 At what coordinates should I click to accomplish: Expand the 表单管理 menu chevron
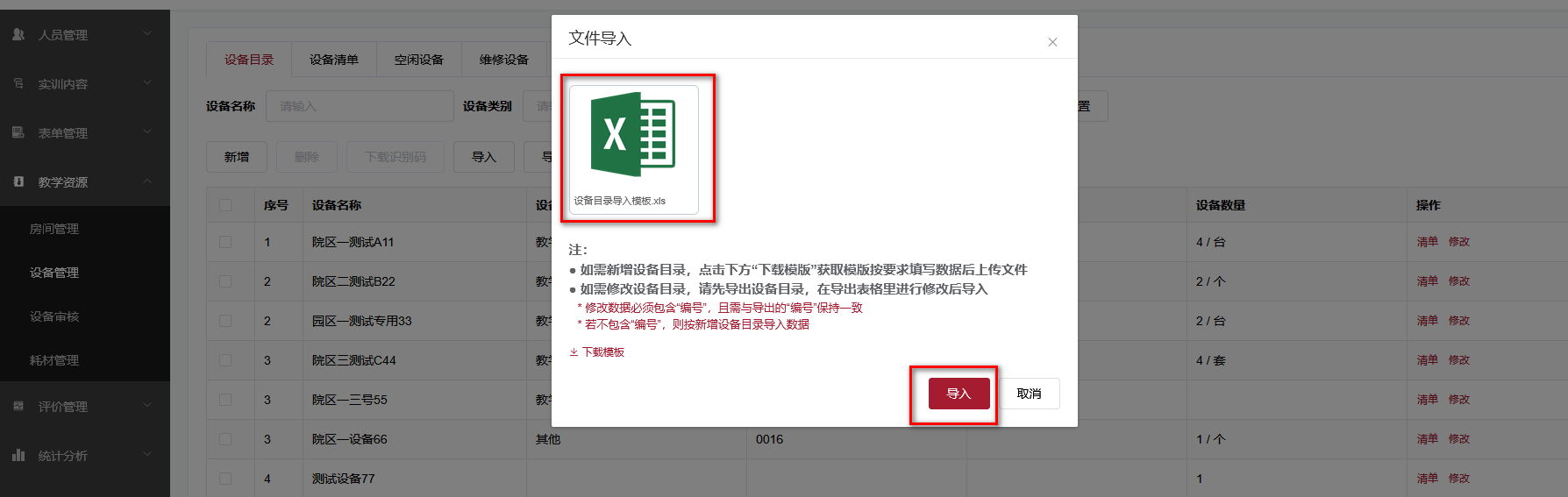[147, 131]
